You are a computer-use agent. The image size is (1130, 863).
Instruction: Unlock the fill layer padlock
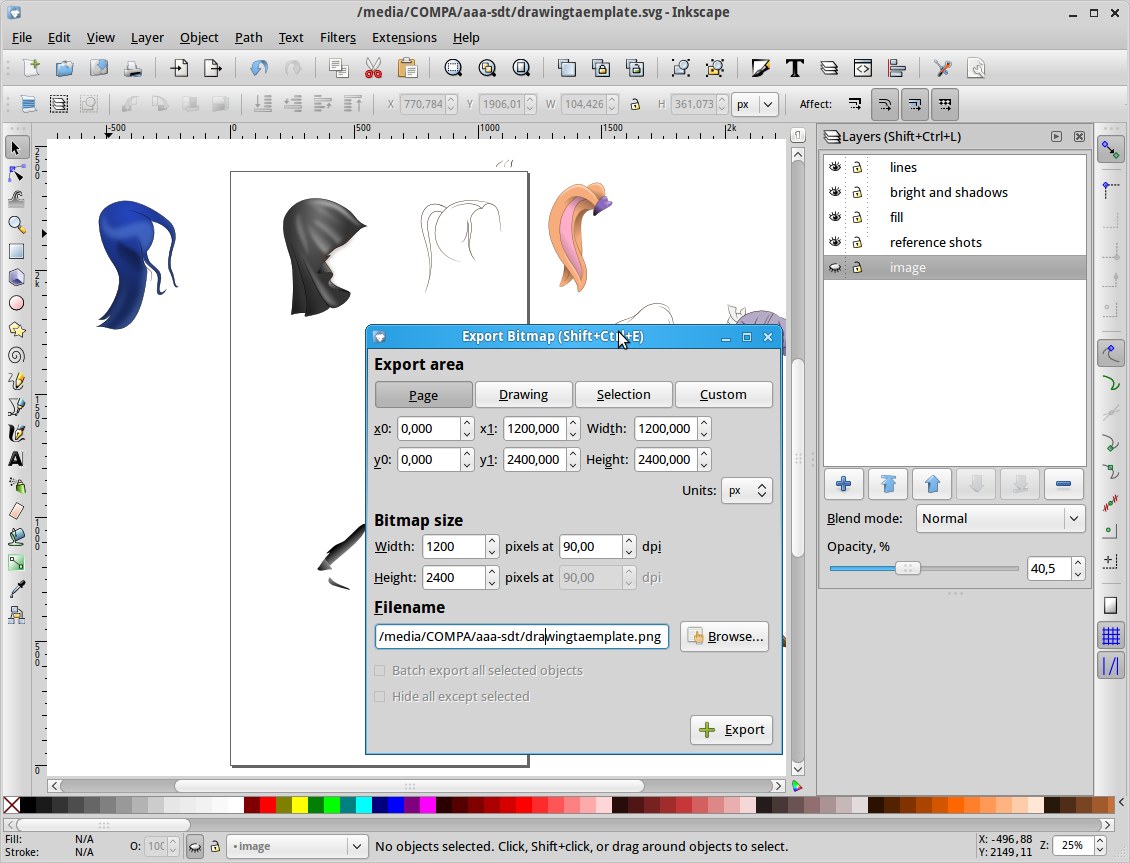click(857, 217)
